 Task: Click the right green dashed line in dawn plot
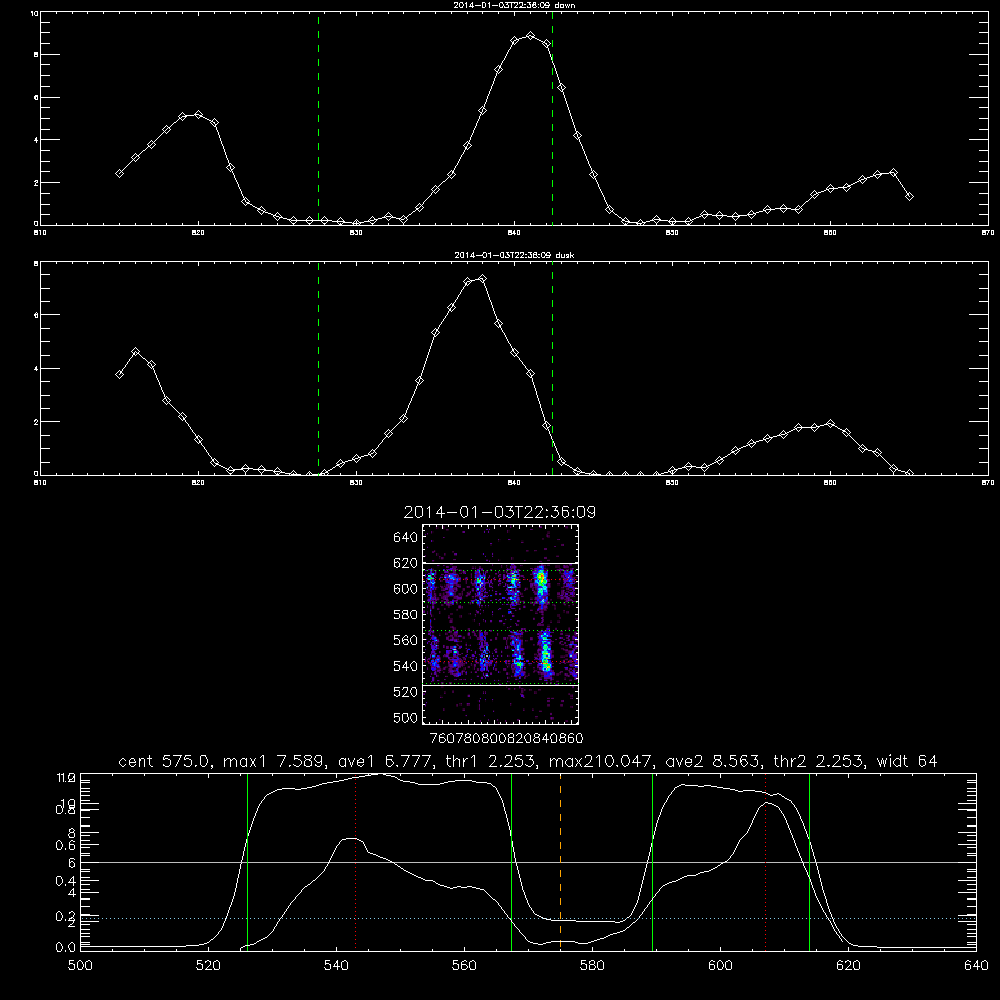pyautogui.click(x=552, y=119)
